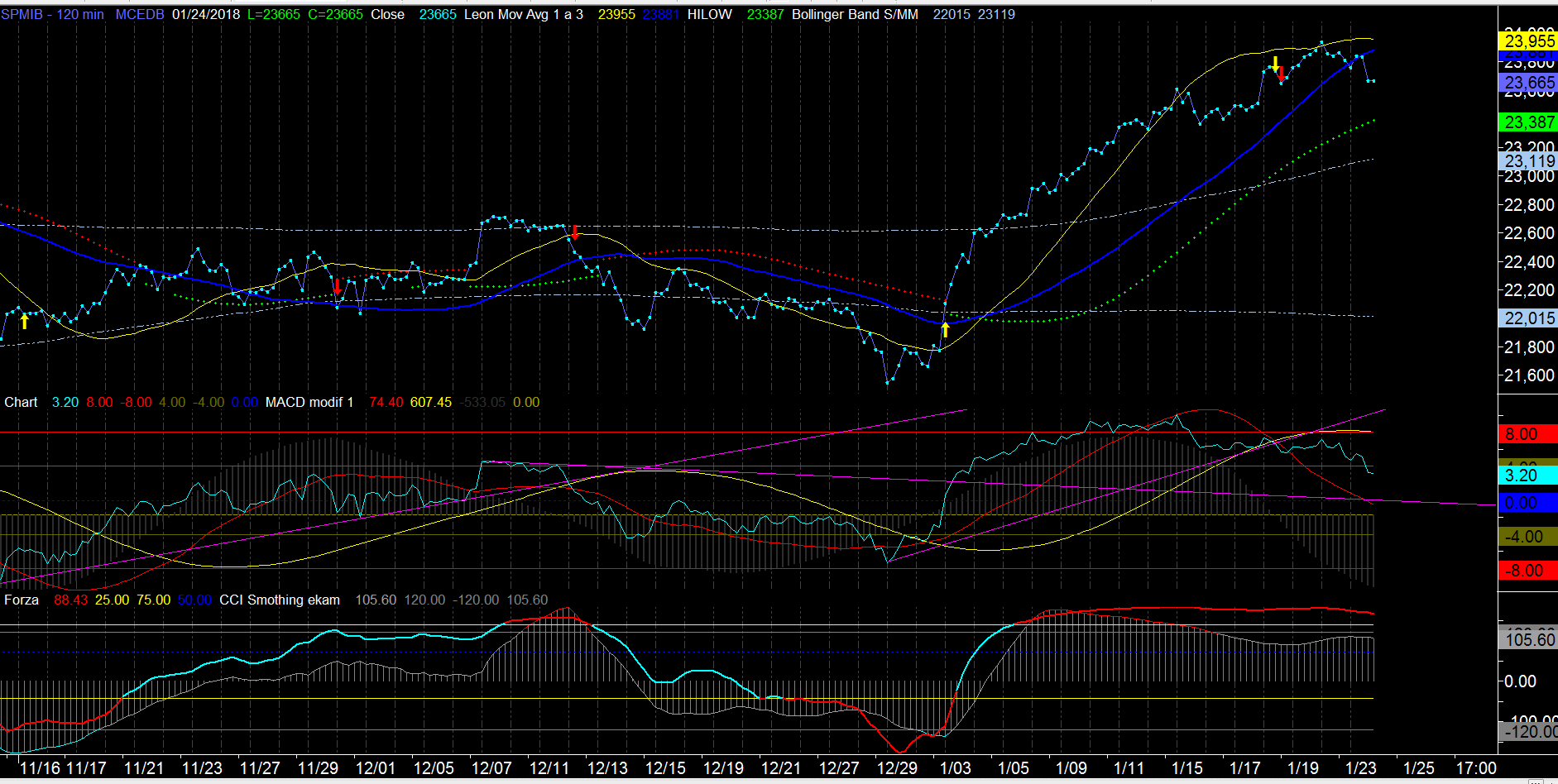
Task: Click the 17:00 time label on axis
Action: point(1476,768)
